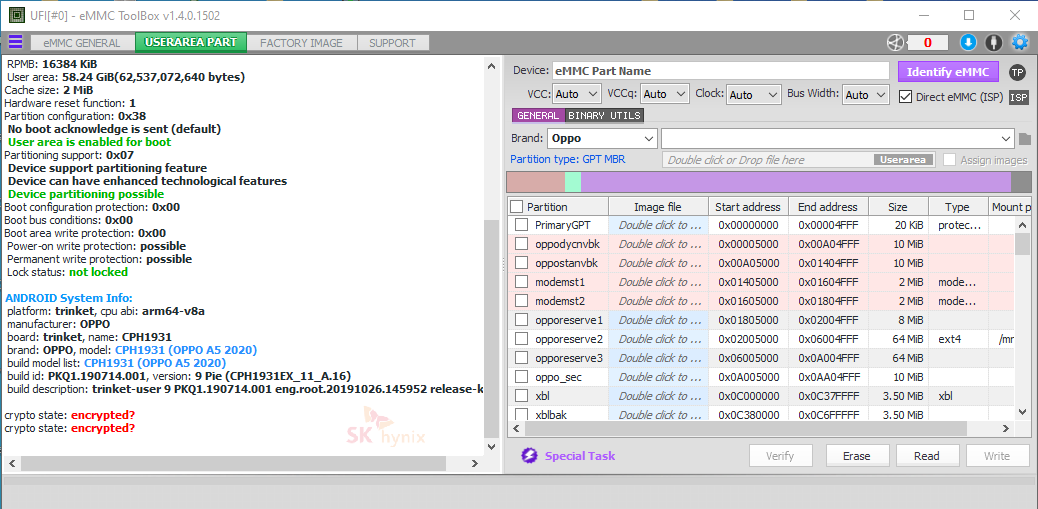Click the mint green segment of partition bar
This screenshot has width=1038, height=509.
click(x=573, y=182)
